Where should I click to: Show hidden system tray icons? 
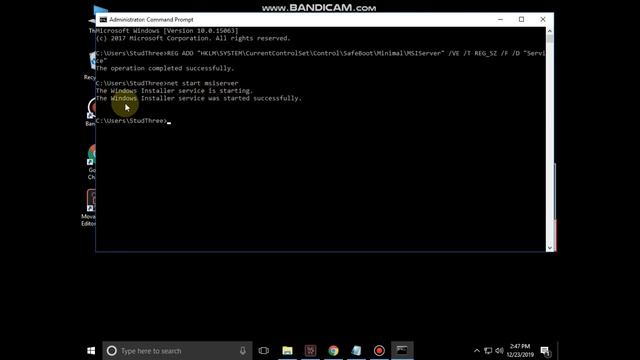(x=477, y=351)
